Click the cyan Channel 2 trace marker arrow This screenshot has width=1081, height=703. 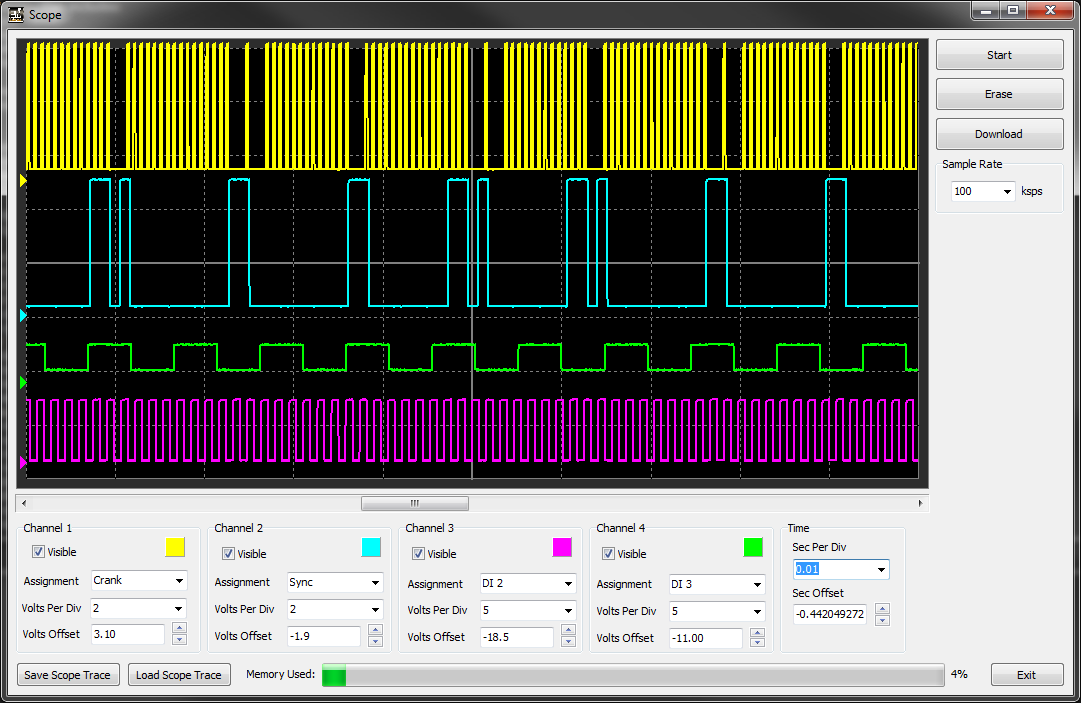coord(24,316)
